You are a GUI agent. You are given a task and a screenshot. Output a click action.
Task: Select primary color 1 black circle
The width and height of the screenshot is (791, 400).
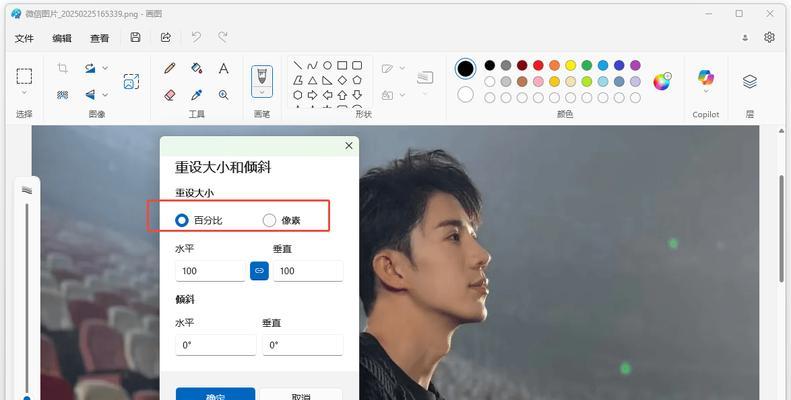click(465, 69)
